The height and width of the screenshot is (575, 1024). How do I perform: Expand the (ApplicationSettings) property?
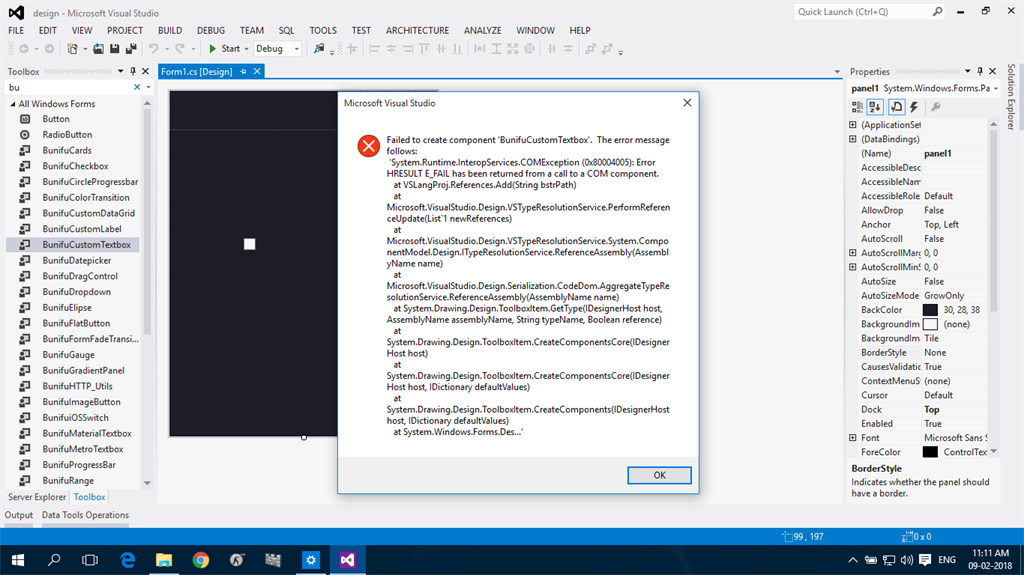click(x=853, y=125)
